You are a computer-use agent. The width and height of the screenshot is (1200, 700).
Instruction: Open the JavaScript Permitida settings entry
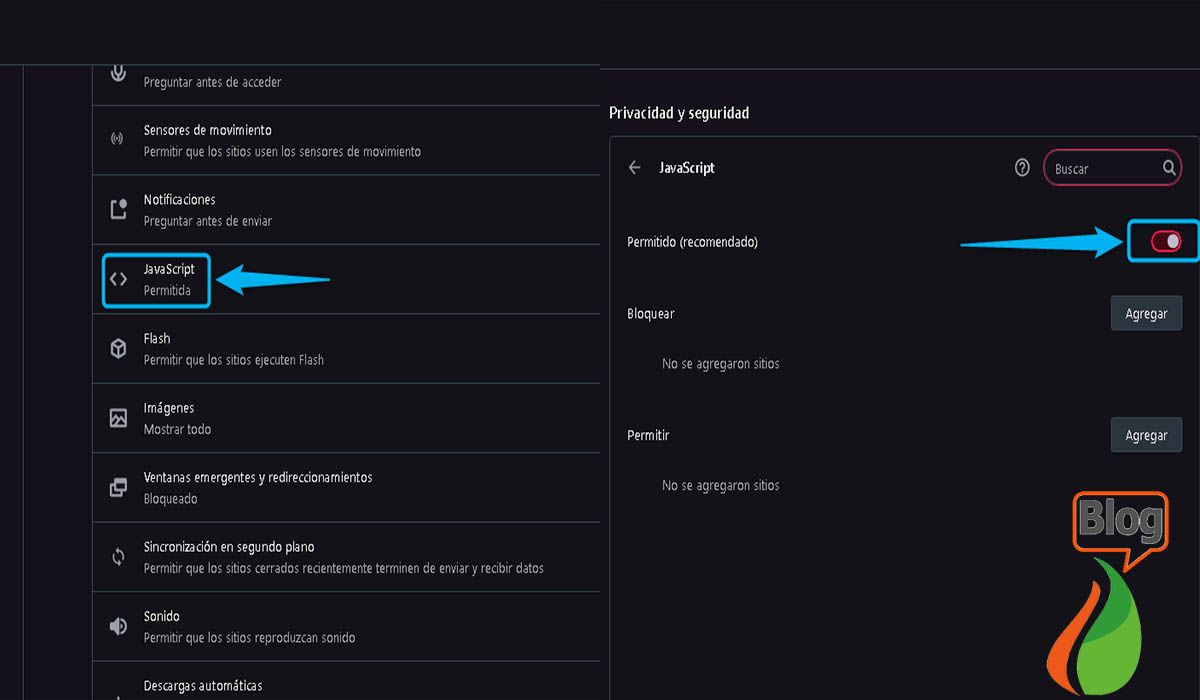coord(346,279)
